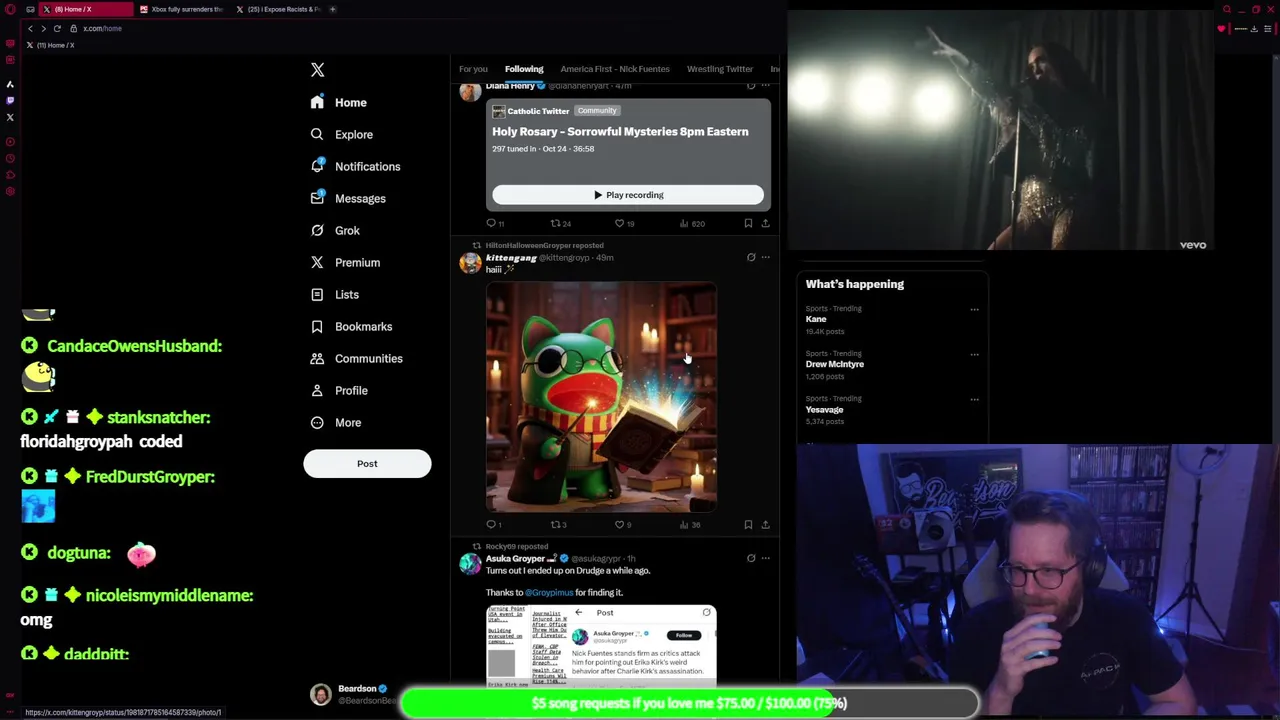
Task: Like the kittengang post
Action: point(622,524)
